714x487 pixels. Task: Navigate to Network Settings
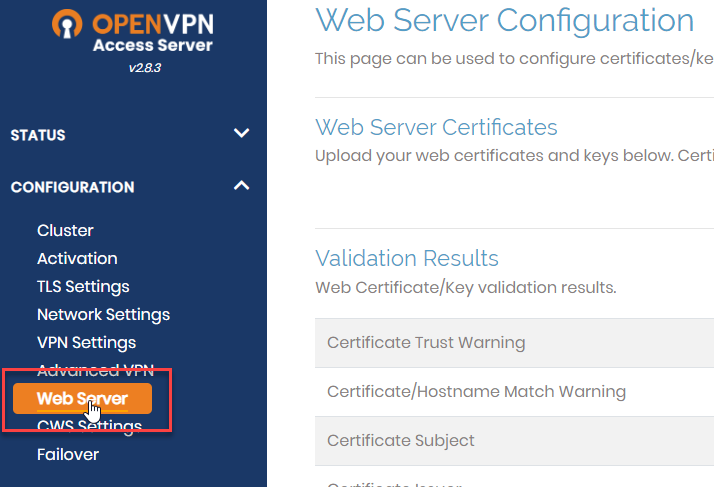pos(103,315)
